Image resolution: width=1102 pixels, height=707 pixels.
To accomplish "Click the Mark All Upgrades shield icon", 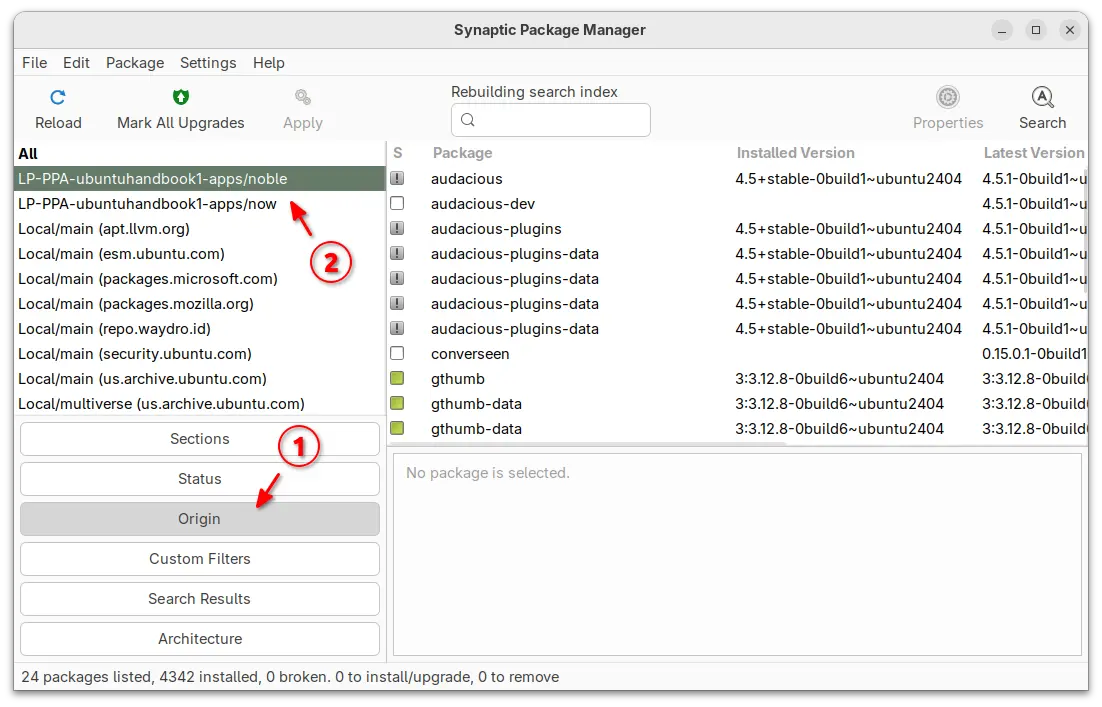I will pyautogui.click(x=181, y=97).
